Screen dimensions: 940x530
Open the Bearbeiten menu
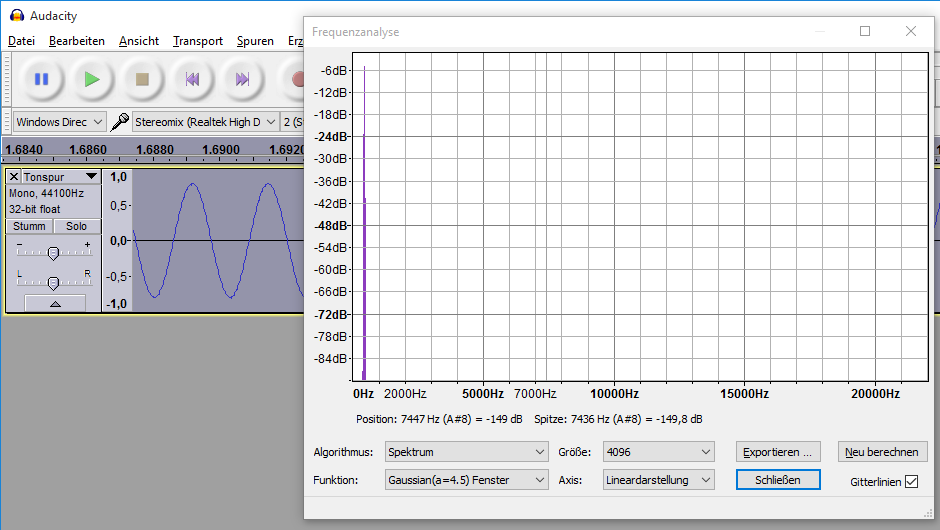77,41
